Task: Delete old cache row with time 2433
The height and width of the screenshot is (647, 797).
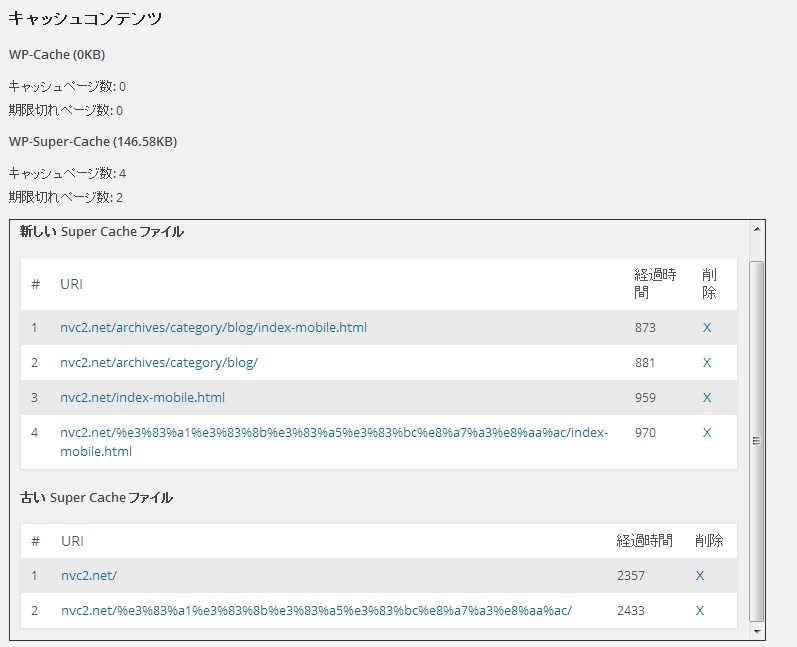Action: [700, 610]
